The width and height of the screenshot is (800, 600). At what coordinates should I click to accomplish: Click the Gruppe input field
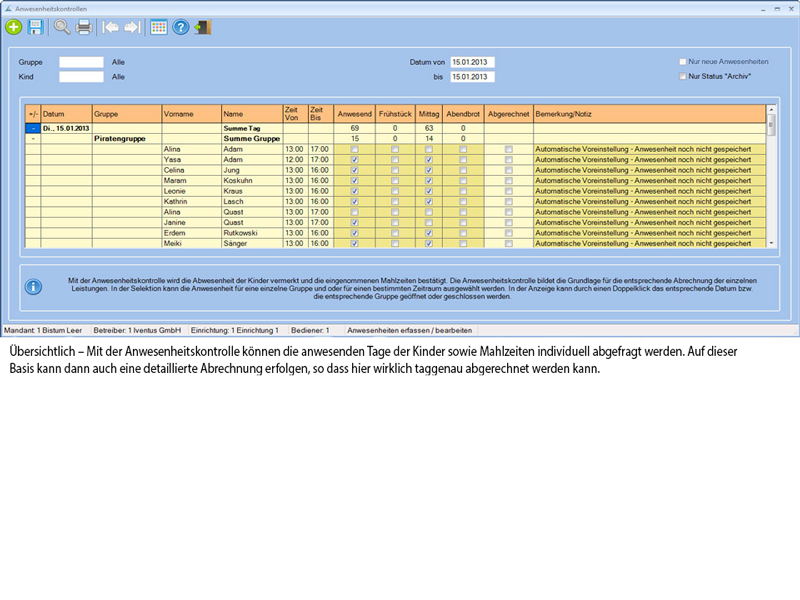81,62
